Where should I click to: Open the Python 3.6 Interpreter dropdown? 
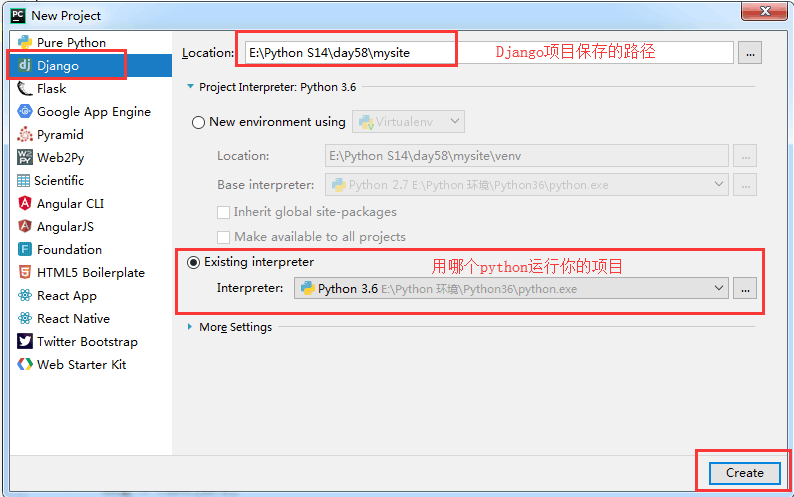tap(511, 288)
